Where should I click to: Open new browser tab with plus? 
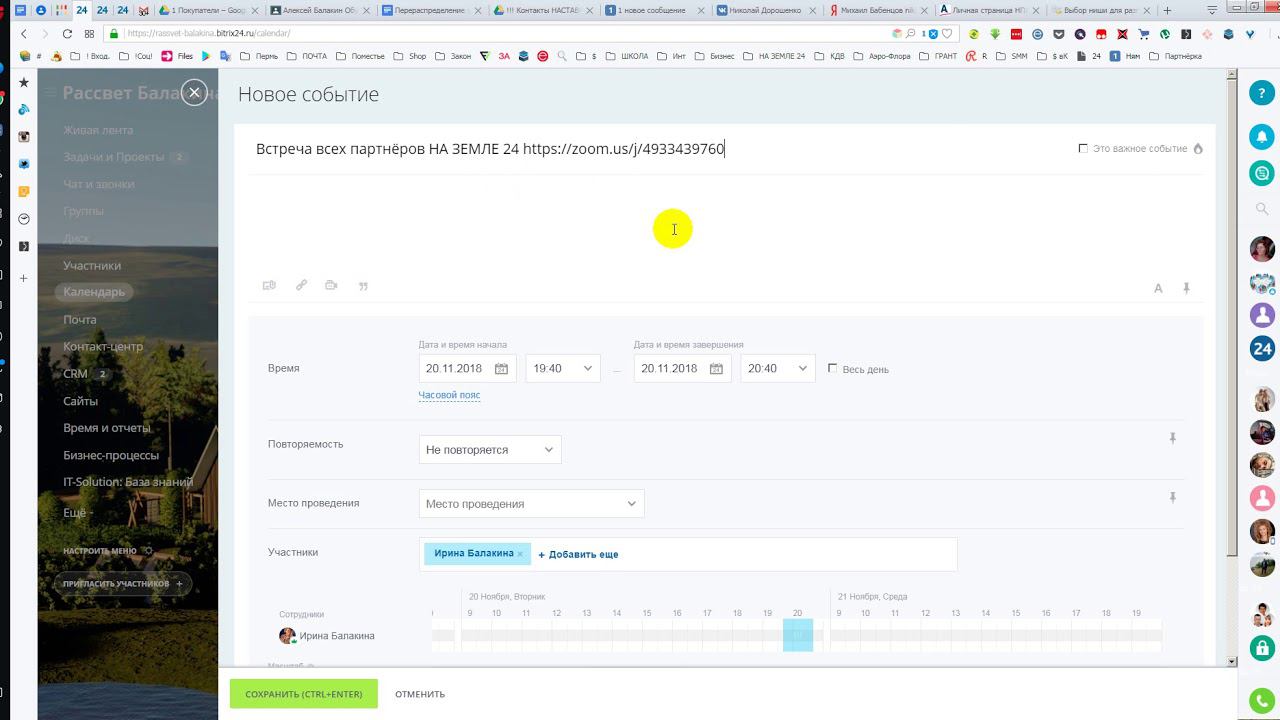[x=1167, y=10]
